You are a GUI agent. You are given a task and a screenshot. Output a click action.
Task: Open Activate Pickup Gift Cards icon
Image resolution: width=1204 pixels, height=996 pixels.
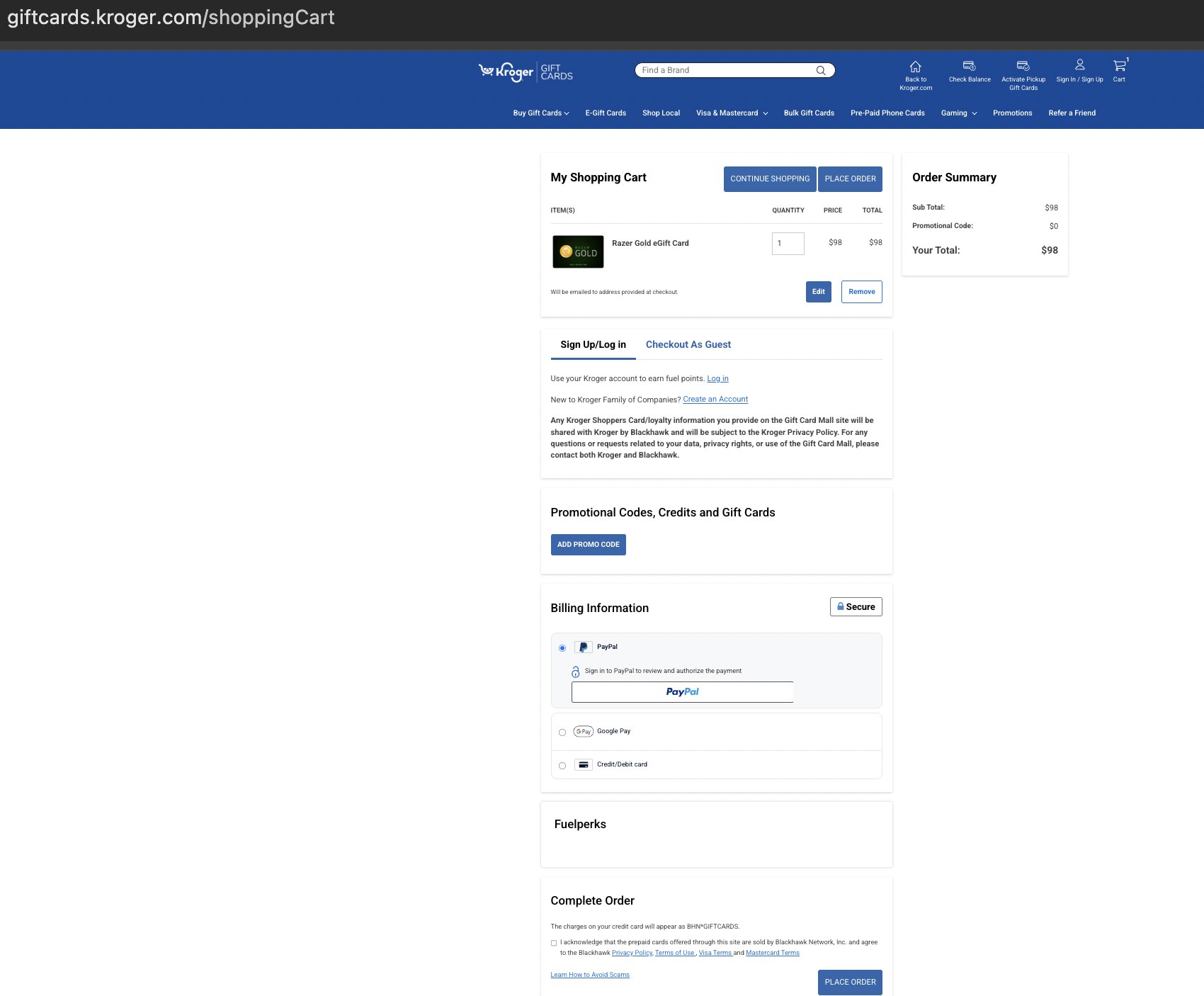click(x=1023, y=66)
